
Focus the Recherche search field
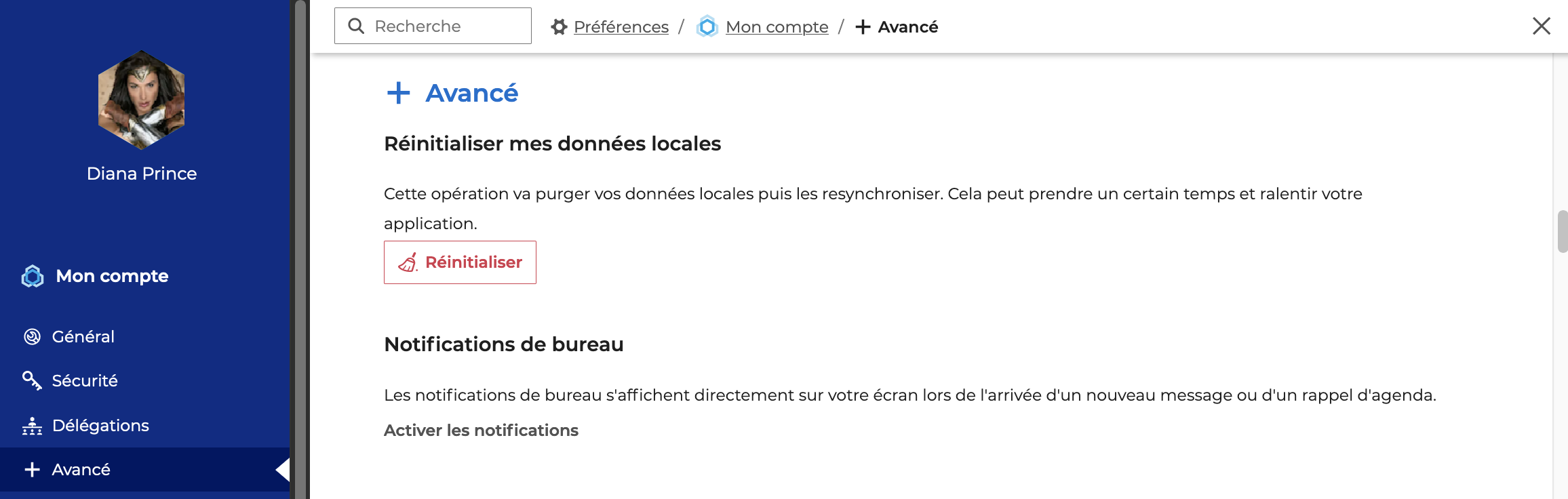(x=448, y=26)
